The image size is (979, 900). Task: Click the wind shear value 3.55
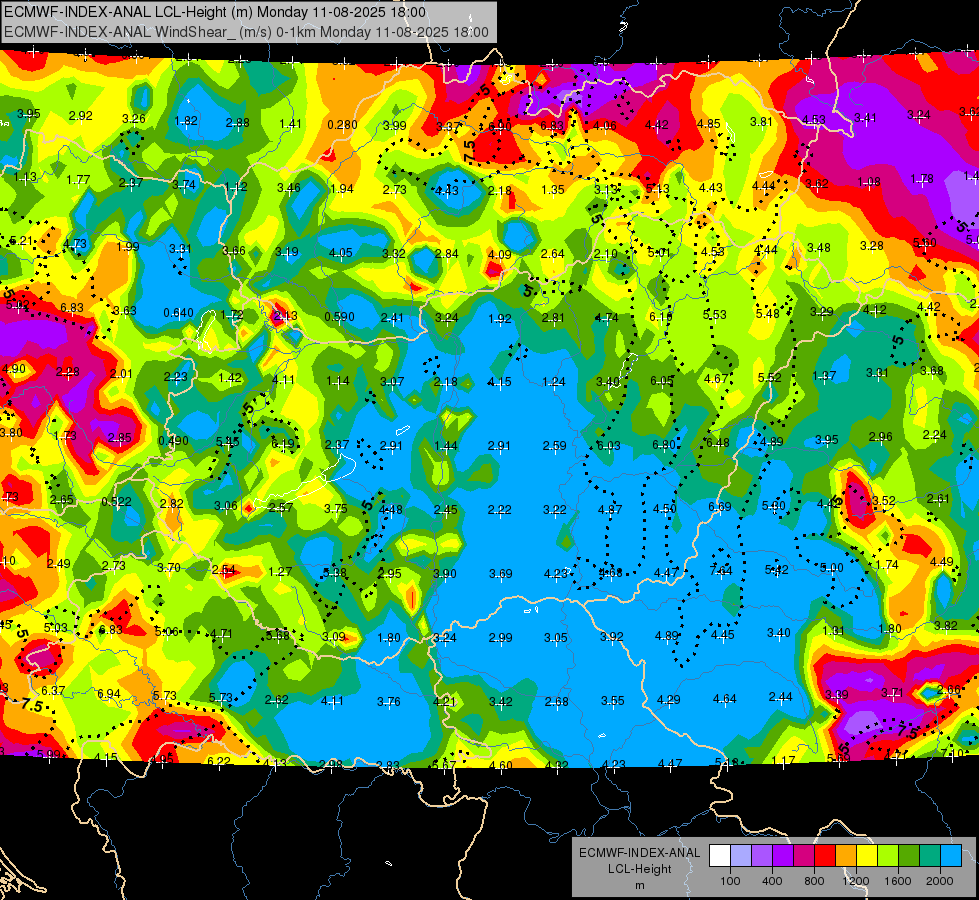pyautogui.click(x=612, y=701)
